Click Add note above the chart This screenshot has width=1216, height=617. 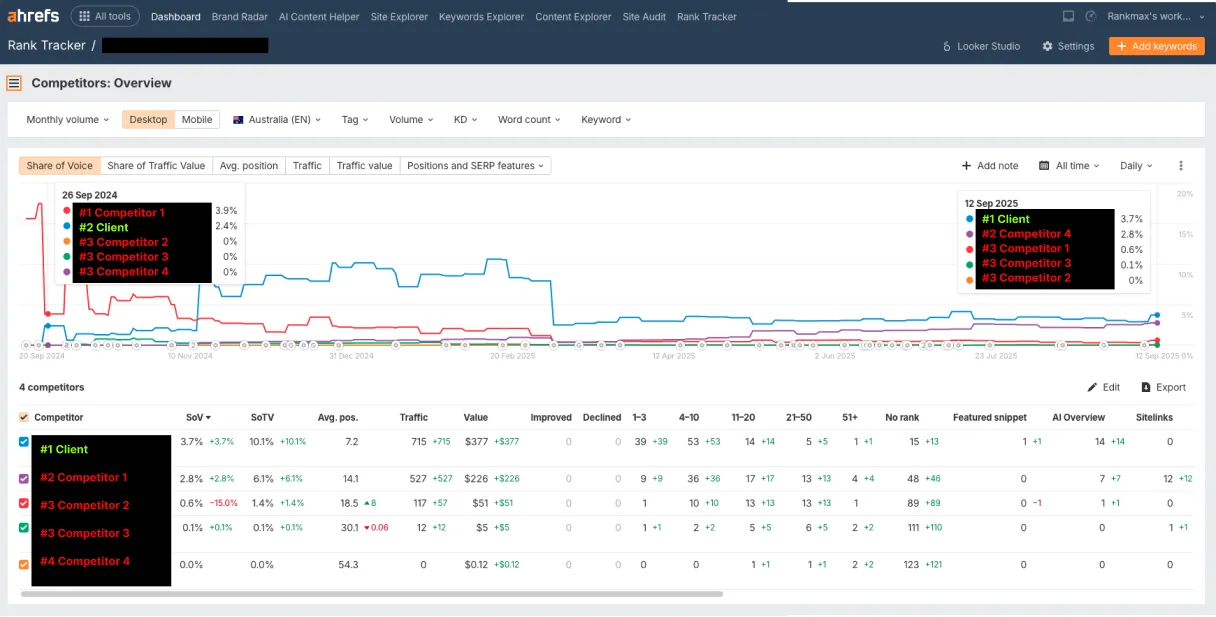(990, 166)
